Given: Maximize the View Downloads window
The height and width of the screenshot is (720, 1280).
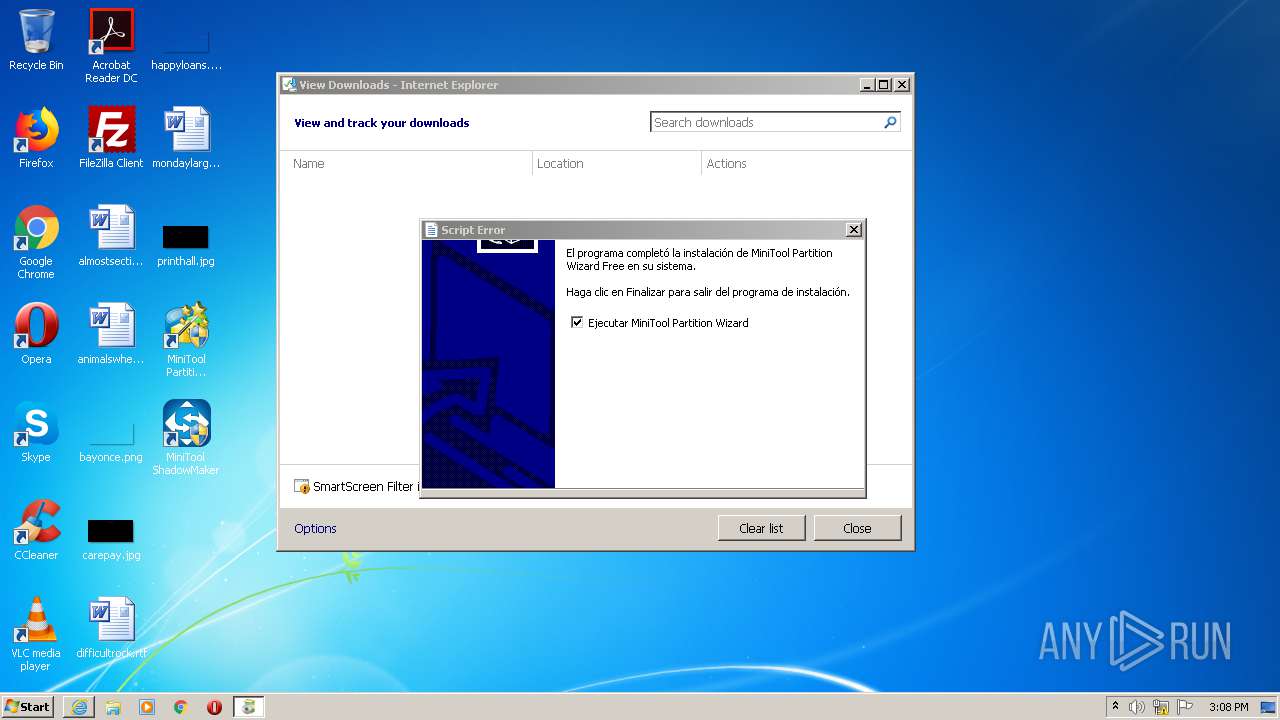Looking at the screenshot, I should point(884,85).
